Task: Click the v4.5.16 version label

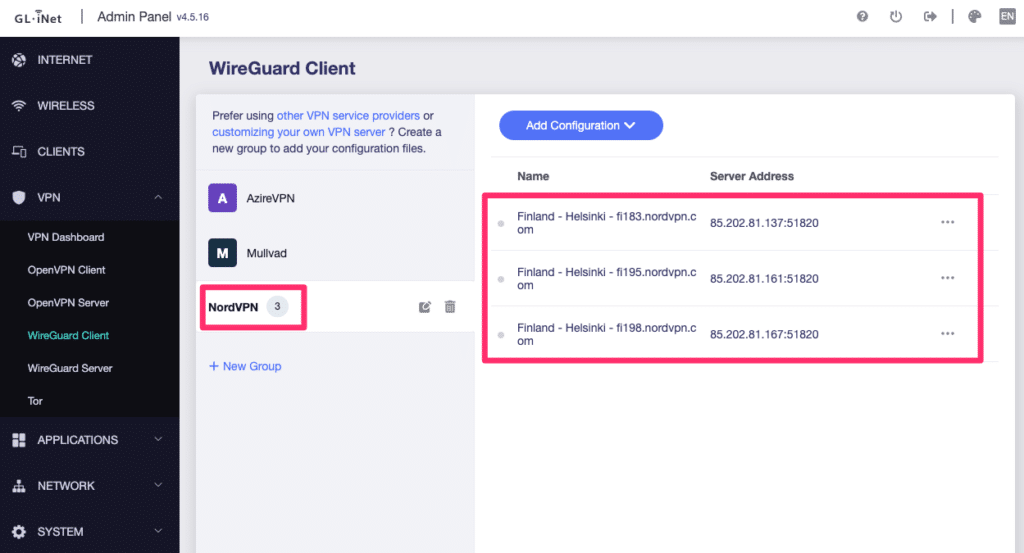Action: (x=193, y=18)
